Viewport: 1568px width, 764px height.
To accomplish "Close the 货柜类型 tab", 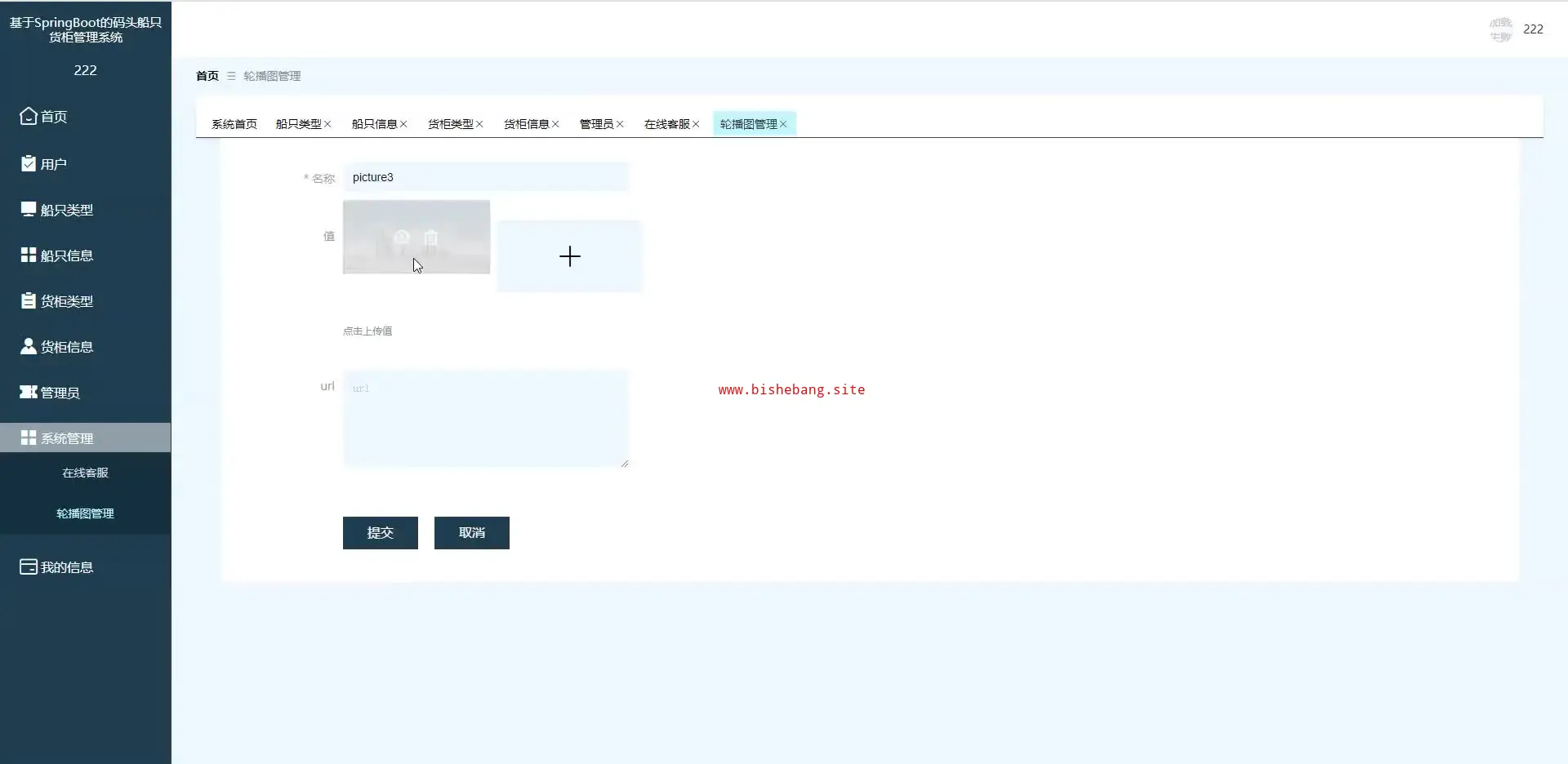I will click(479, 124).
